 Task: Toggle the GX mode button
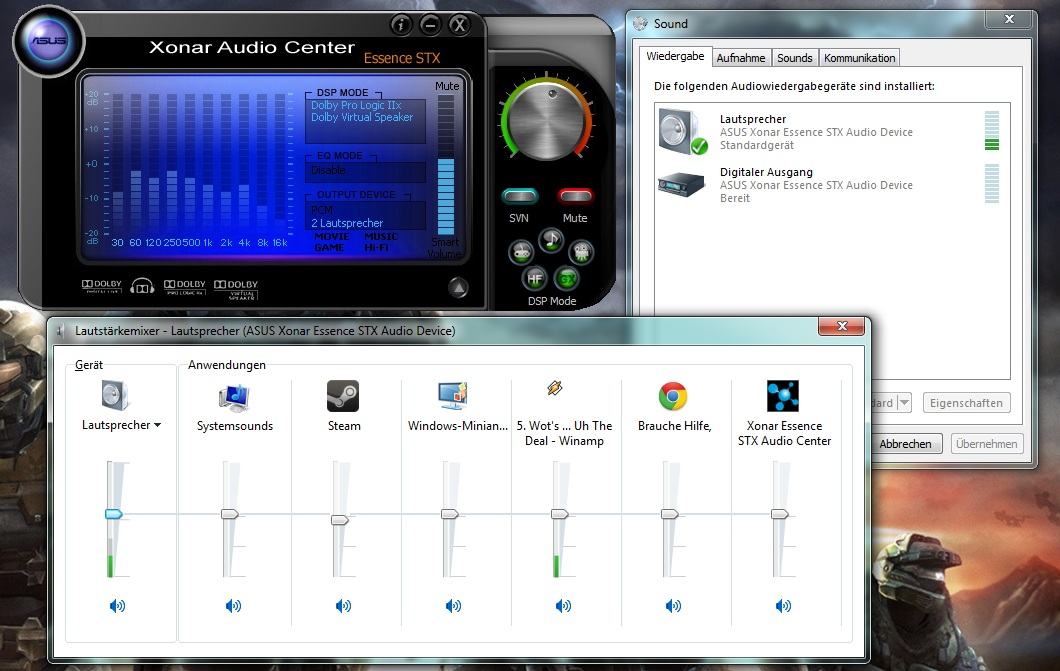pyautogui.click(x=567, y=278)
